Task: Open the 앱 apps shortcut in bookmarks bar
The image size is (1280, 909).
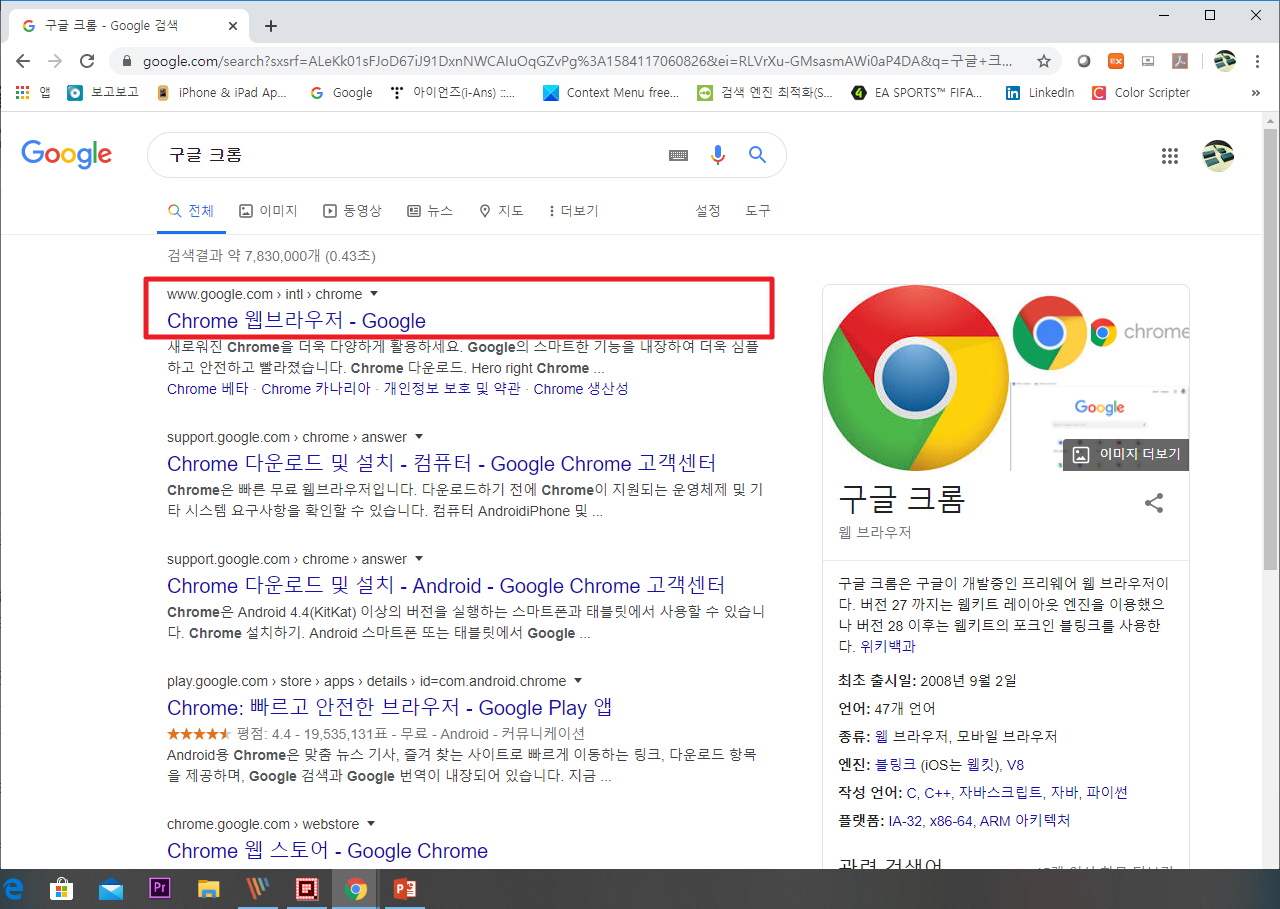Action: tap(34, 92)
